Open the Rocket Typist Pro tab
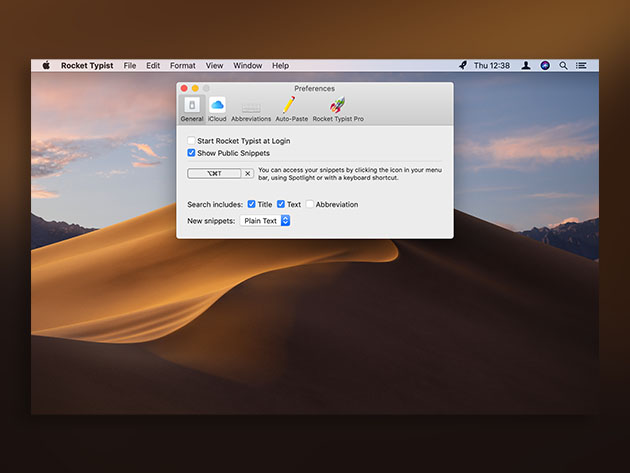The width and height of the screenshot is (630, 473). point(338,109)
